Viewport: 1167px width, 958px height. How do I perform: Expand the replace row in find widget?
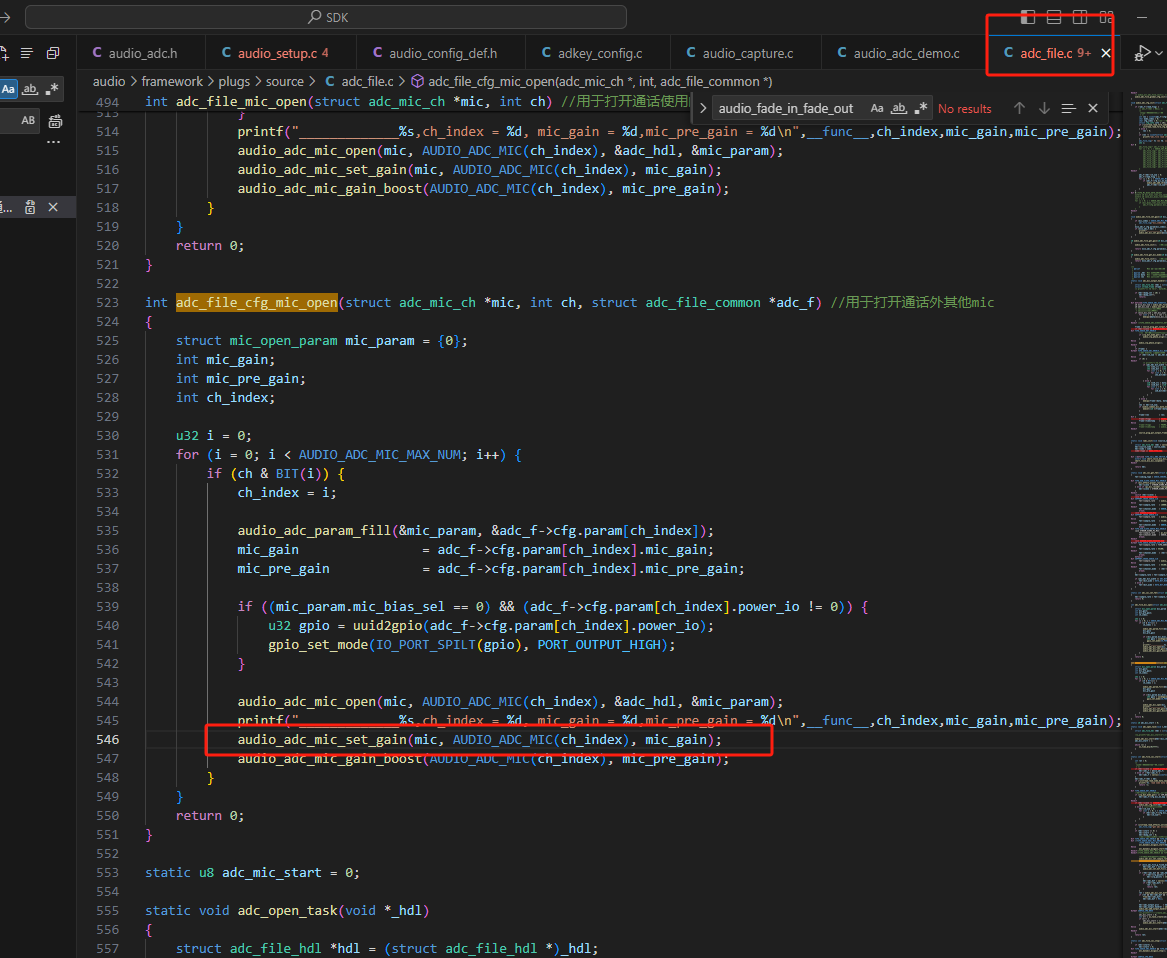coord(703,108)
